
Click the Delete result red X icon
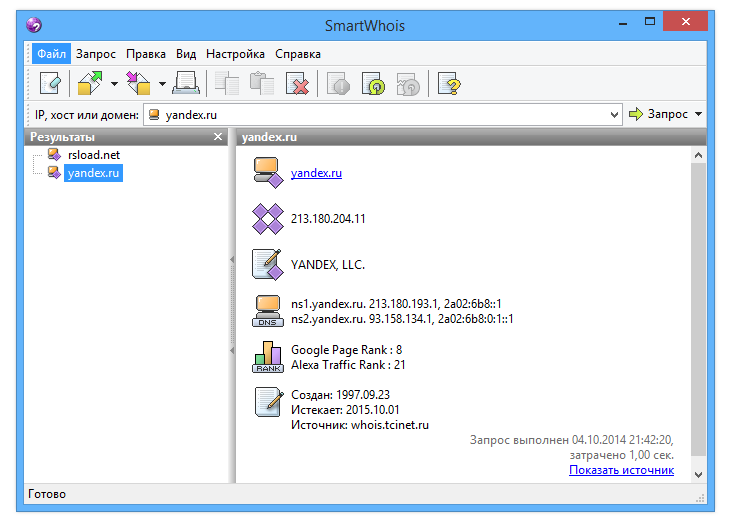click(297, 83)
